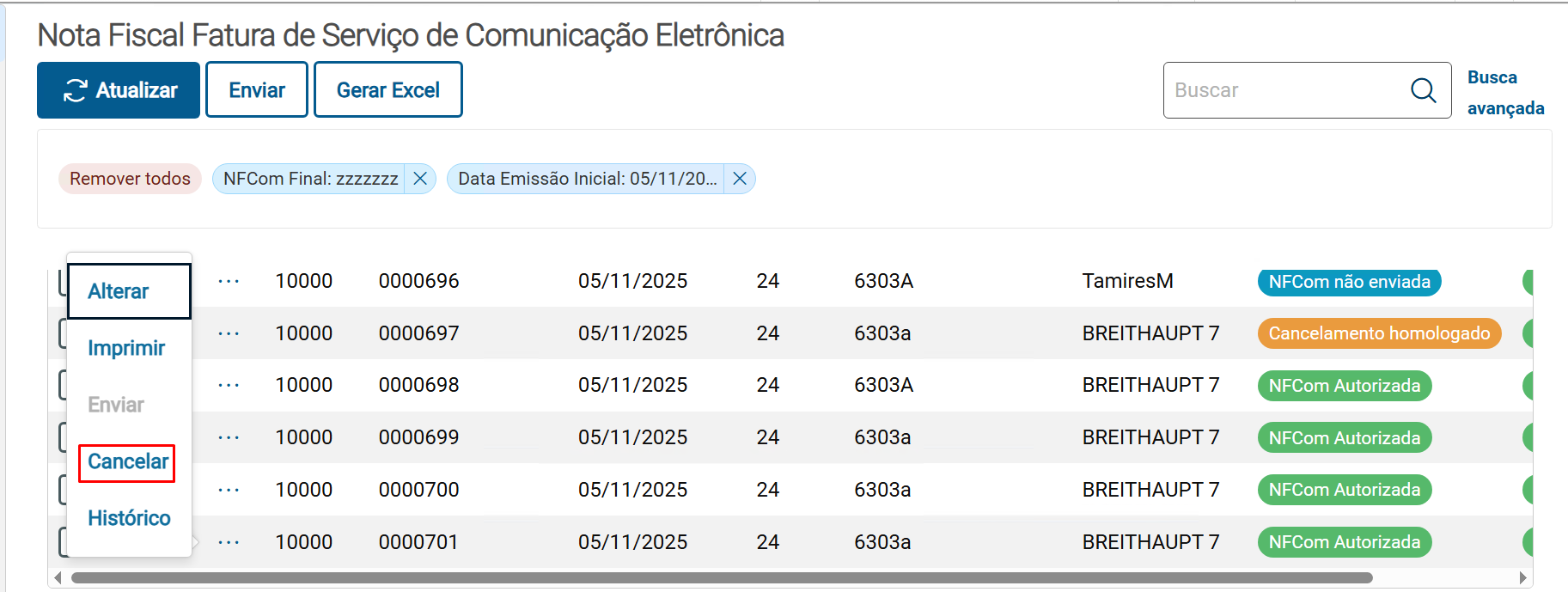The height and width of the screenshot is (592, 1568).
Task: Remove the NFCom Final filter chip
Action: [x=420, y=179]
